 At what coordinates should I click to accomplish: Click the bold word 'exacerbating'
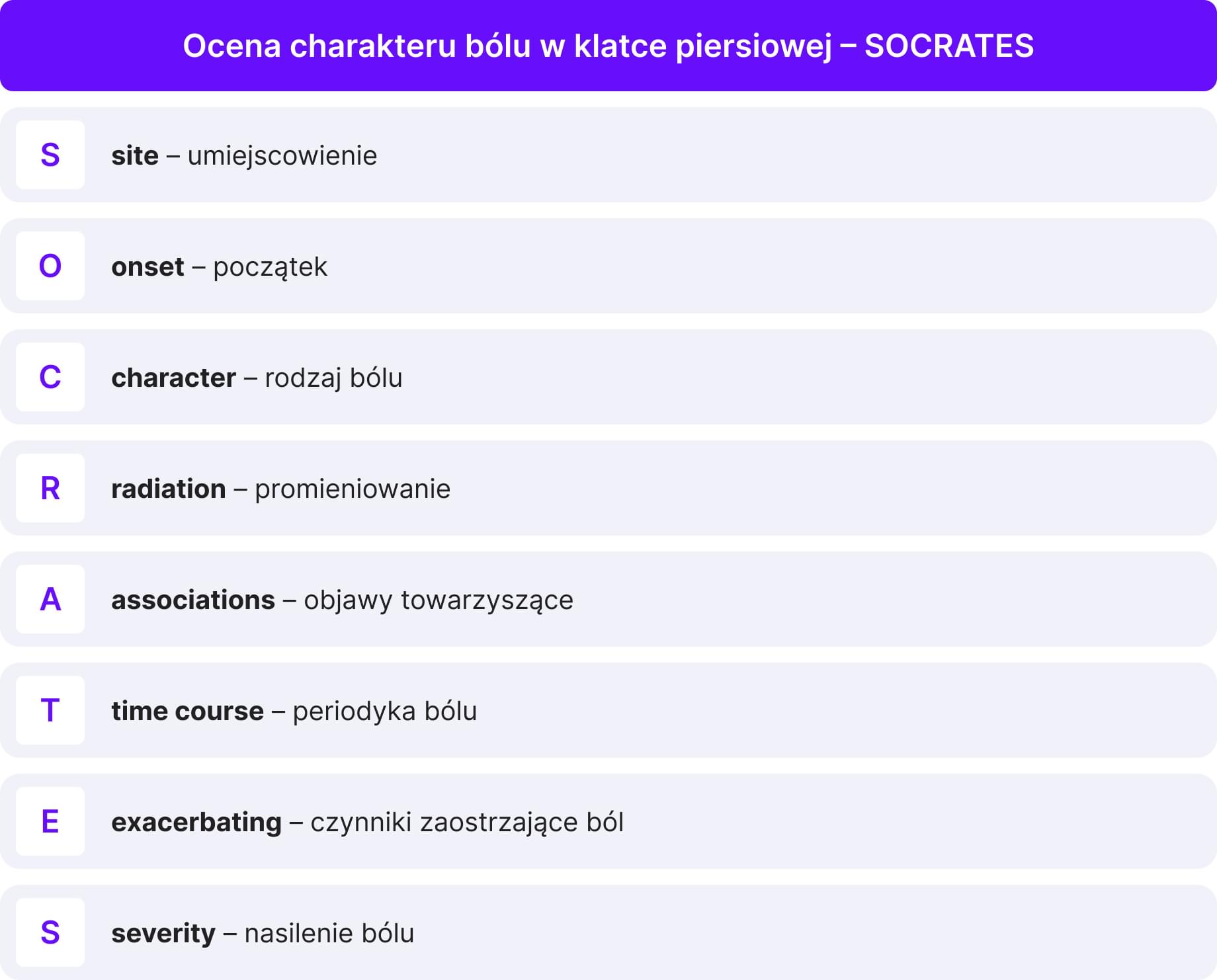point(196,823)
